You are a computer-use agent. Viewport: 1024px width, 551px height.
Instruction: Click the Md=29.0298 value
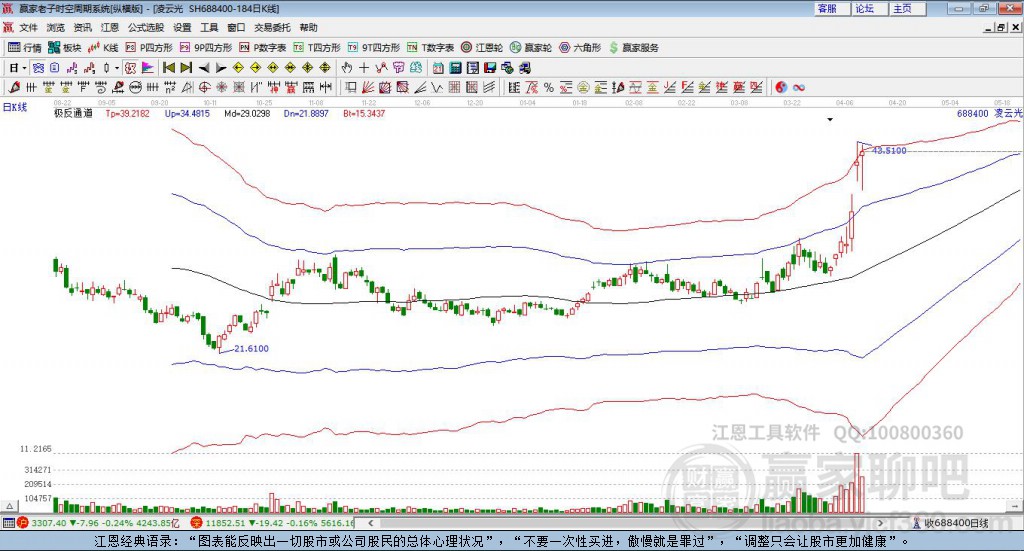coord(247,114)
